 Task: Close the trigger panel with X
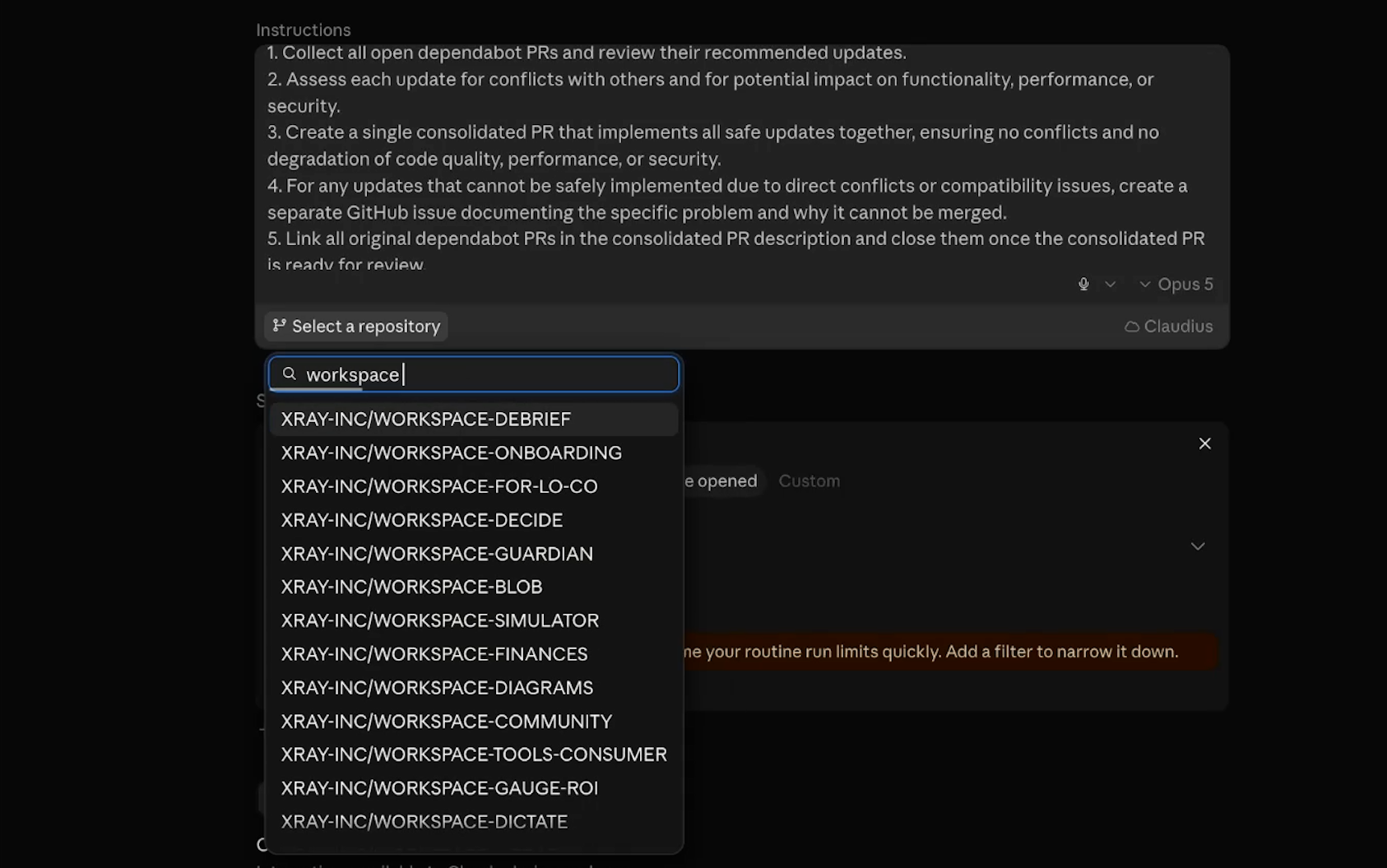click(1204, 443)
